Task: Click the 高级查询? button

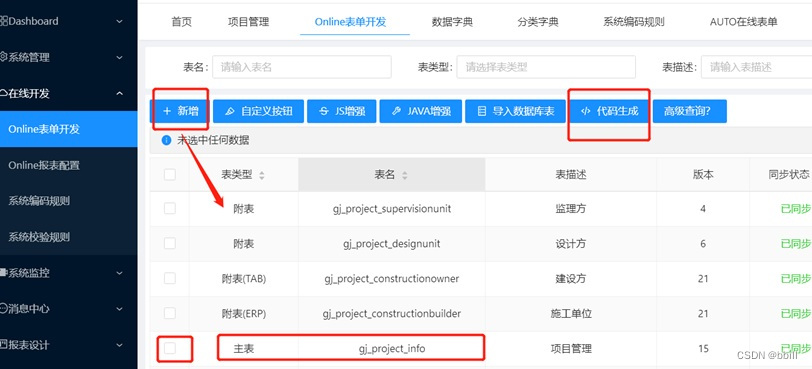Action: click(x=689, y=111)
